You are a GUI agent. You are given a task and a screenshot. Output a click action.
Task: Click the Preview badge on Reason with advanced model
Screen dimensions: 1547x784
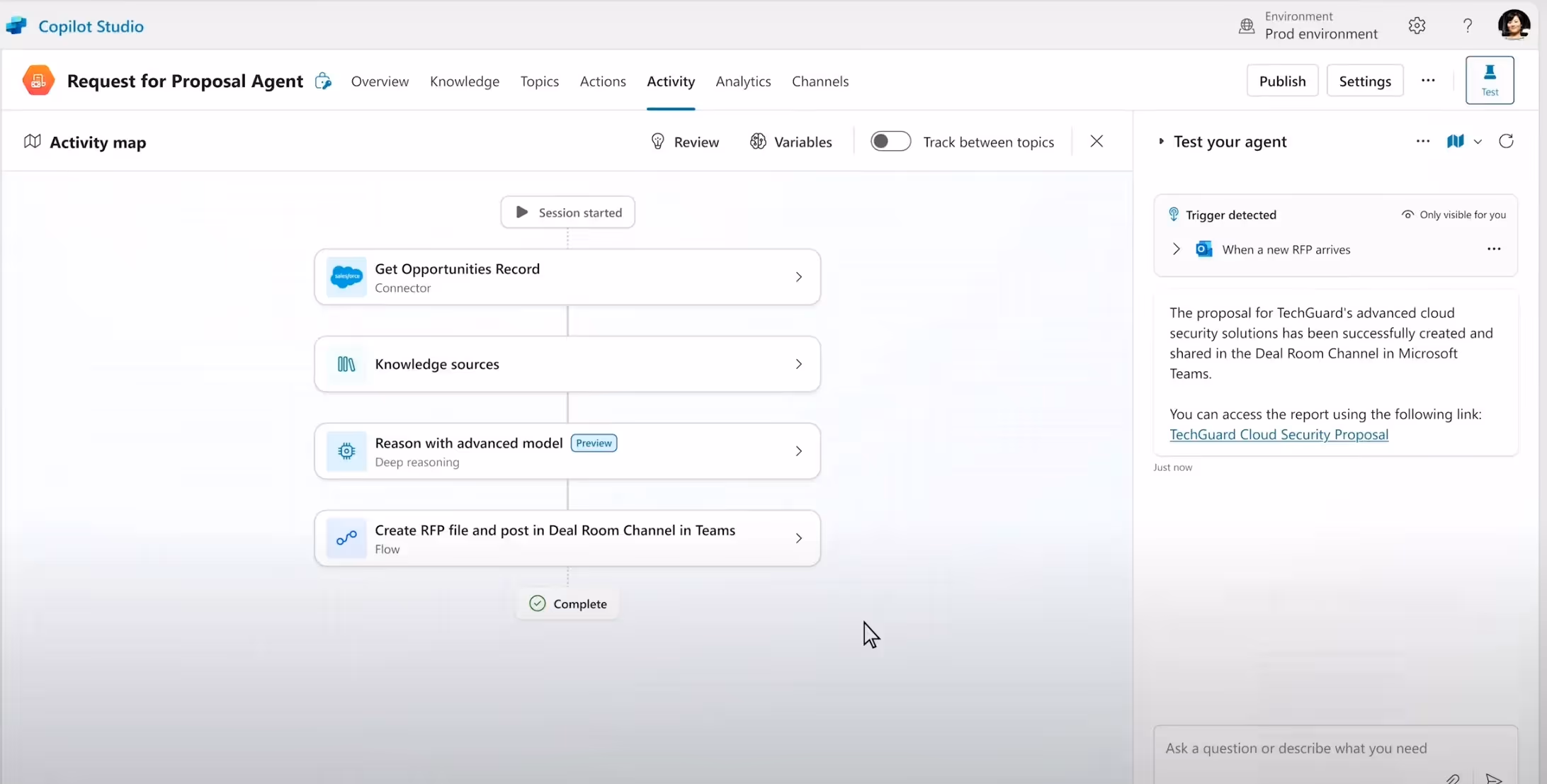click(594, 443)
